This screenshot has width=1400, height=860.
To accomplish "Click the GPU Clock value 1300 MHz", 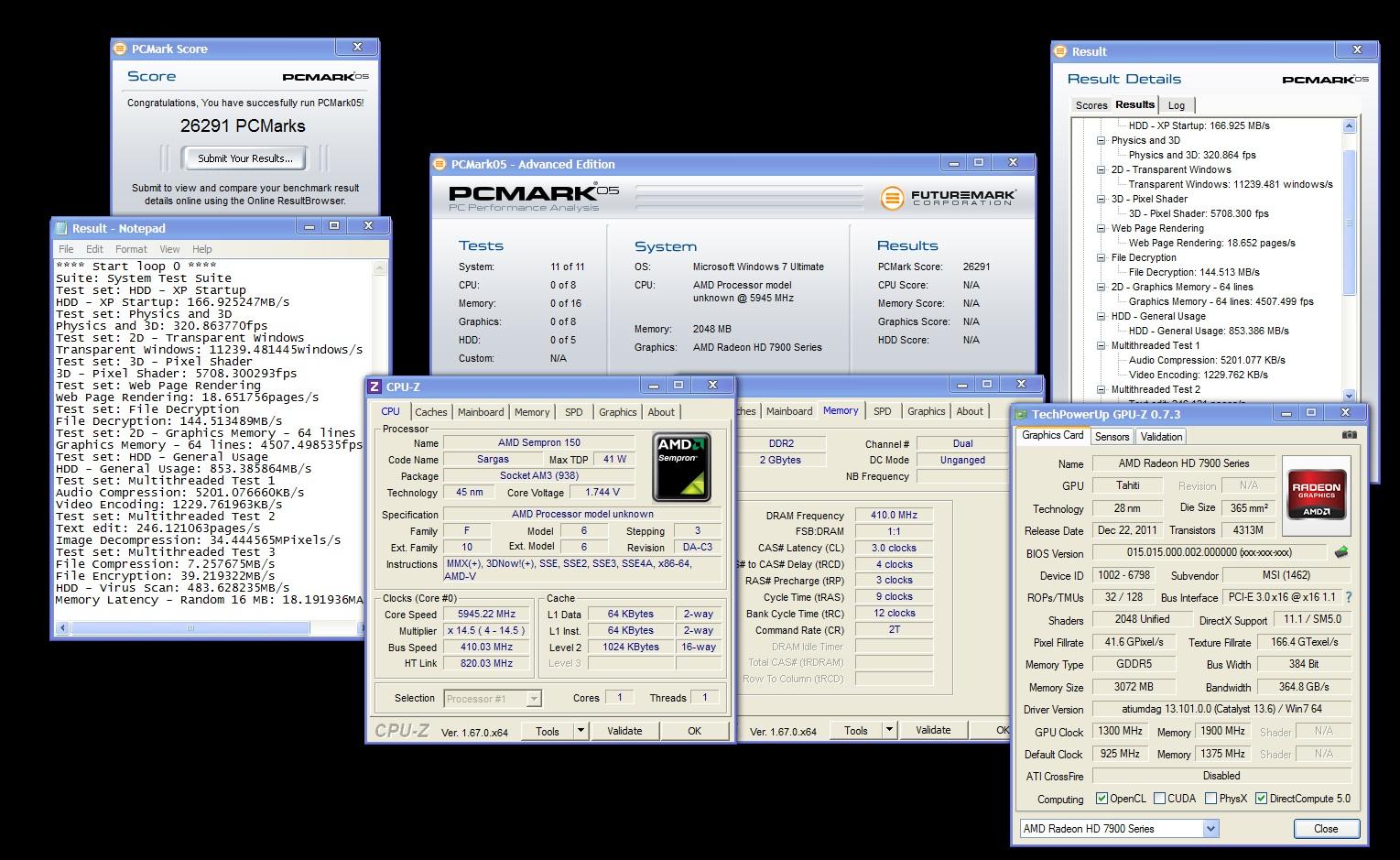I will click(1119, 732).
